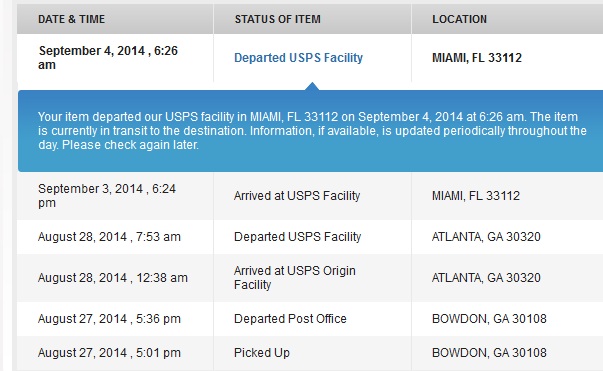Select Arrived at USPS Origin Facility status
Screen dimensions: 603x371
click(295, 278)
